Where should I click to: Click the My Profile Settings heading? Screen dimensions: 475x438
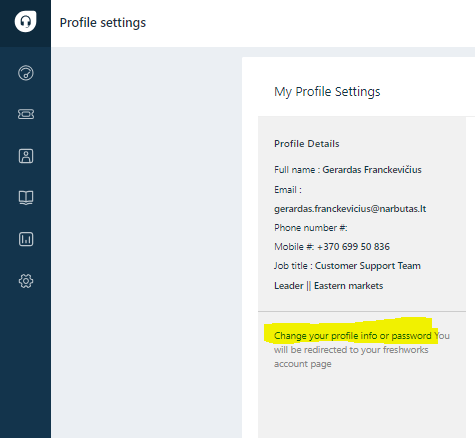(327, 92)
